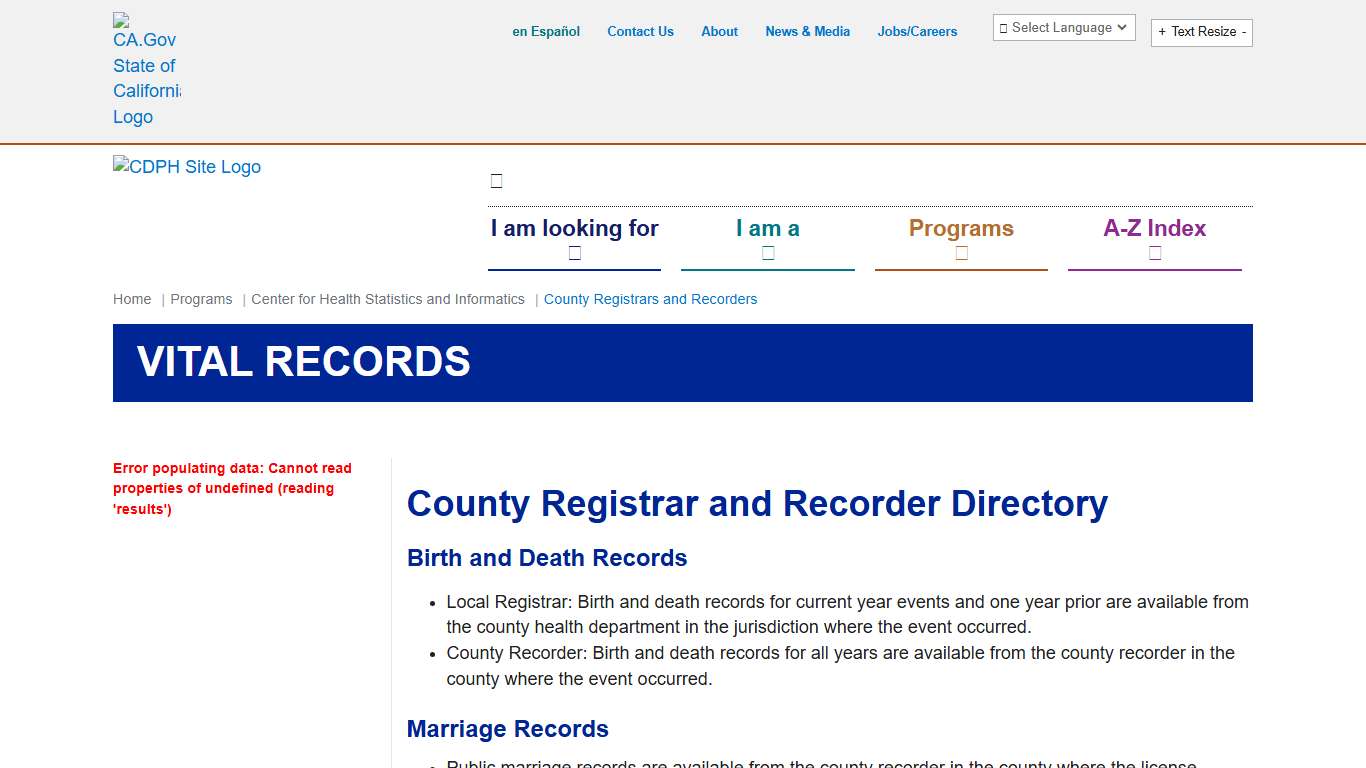This screenshot has width=1366, height=768.
Task: Expand the Select Language dropdown
Action: tap(1063, 27)
